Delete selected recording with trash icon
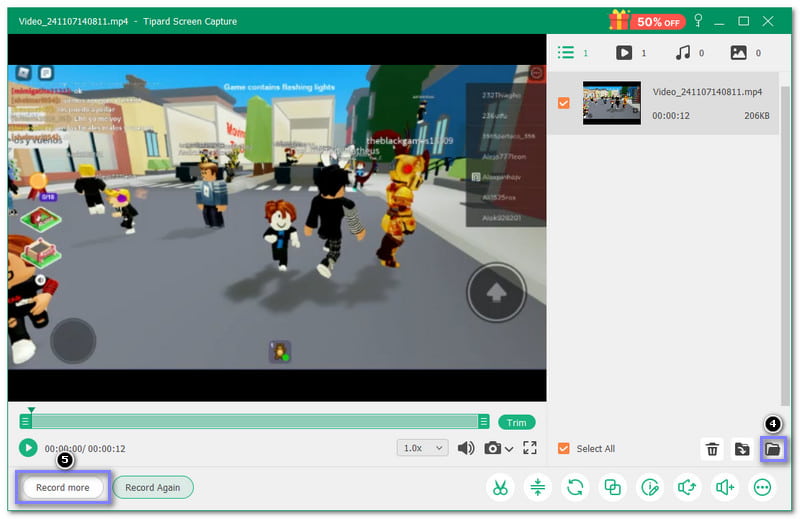 712,449
